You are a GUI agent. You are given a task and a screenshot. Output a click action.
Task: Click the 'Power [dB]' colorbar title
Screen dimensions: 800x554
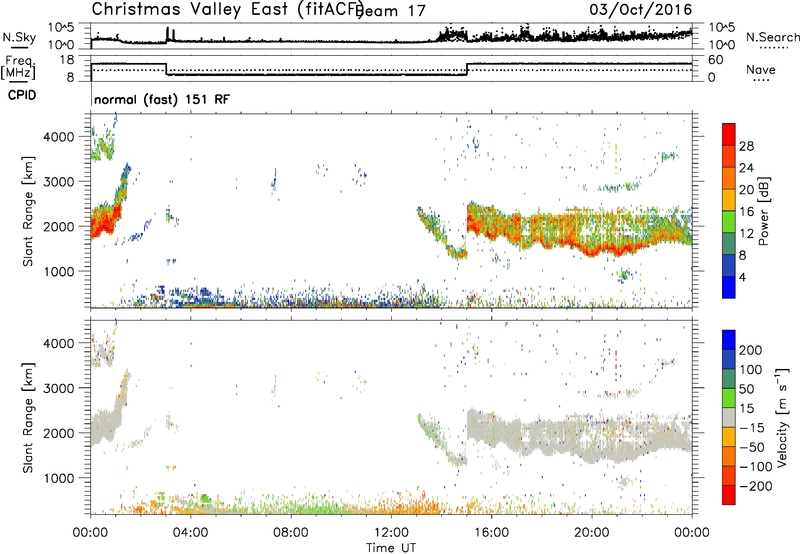[x=764, y=211]
